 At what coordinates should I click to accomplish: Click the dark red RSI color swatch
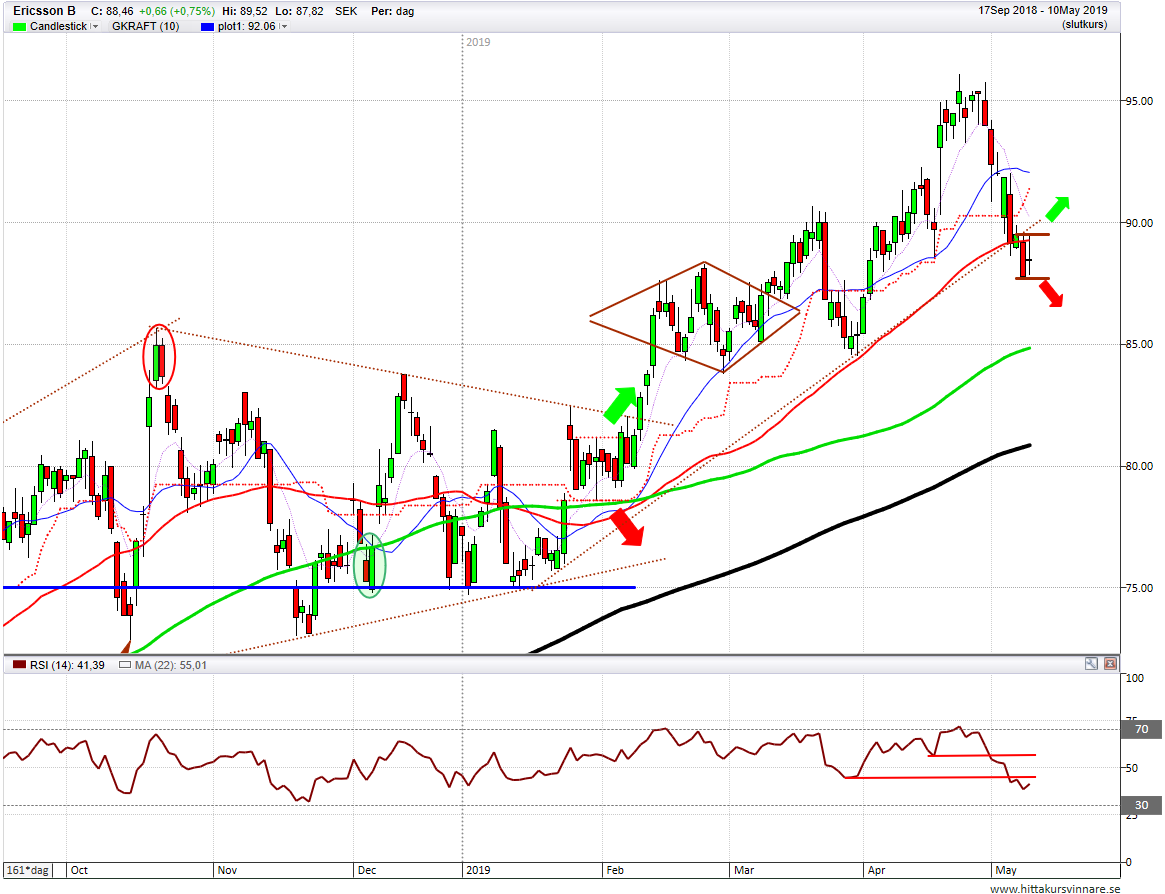point(19,665)
